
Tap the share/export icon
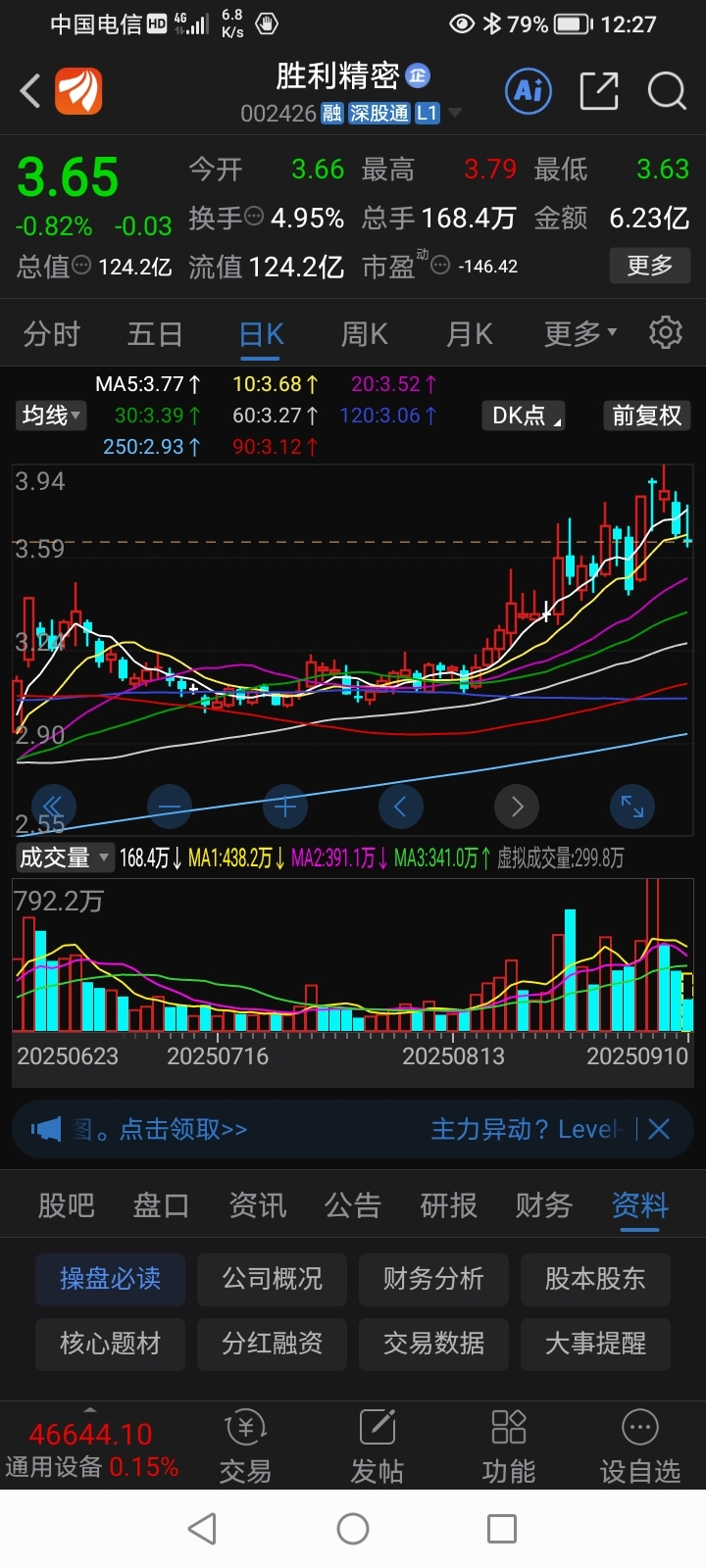point(599,91)
